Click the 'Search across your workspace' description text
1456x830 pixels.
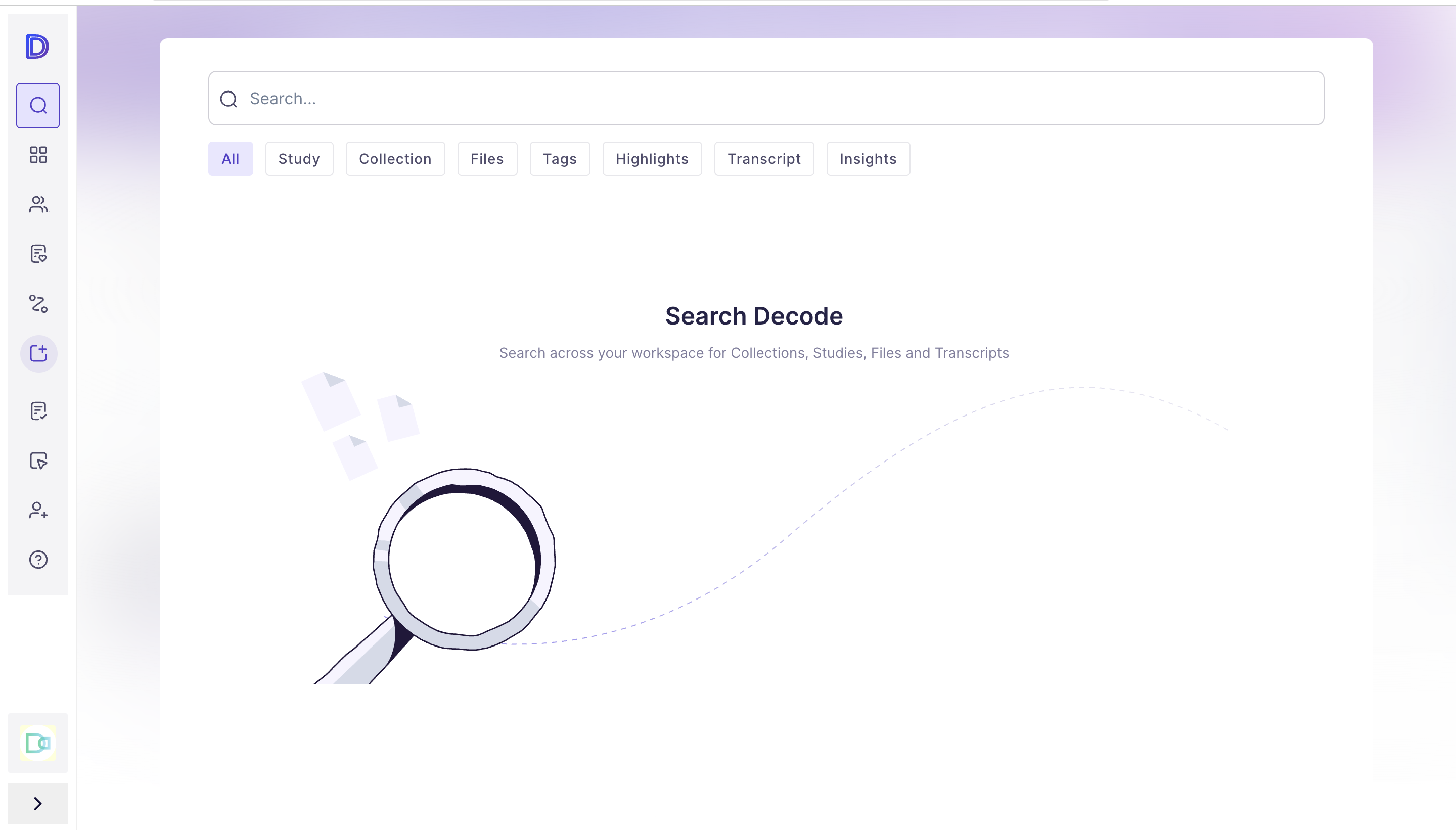pyautogui.click(x=754, y=353)
